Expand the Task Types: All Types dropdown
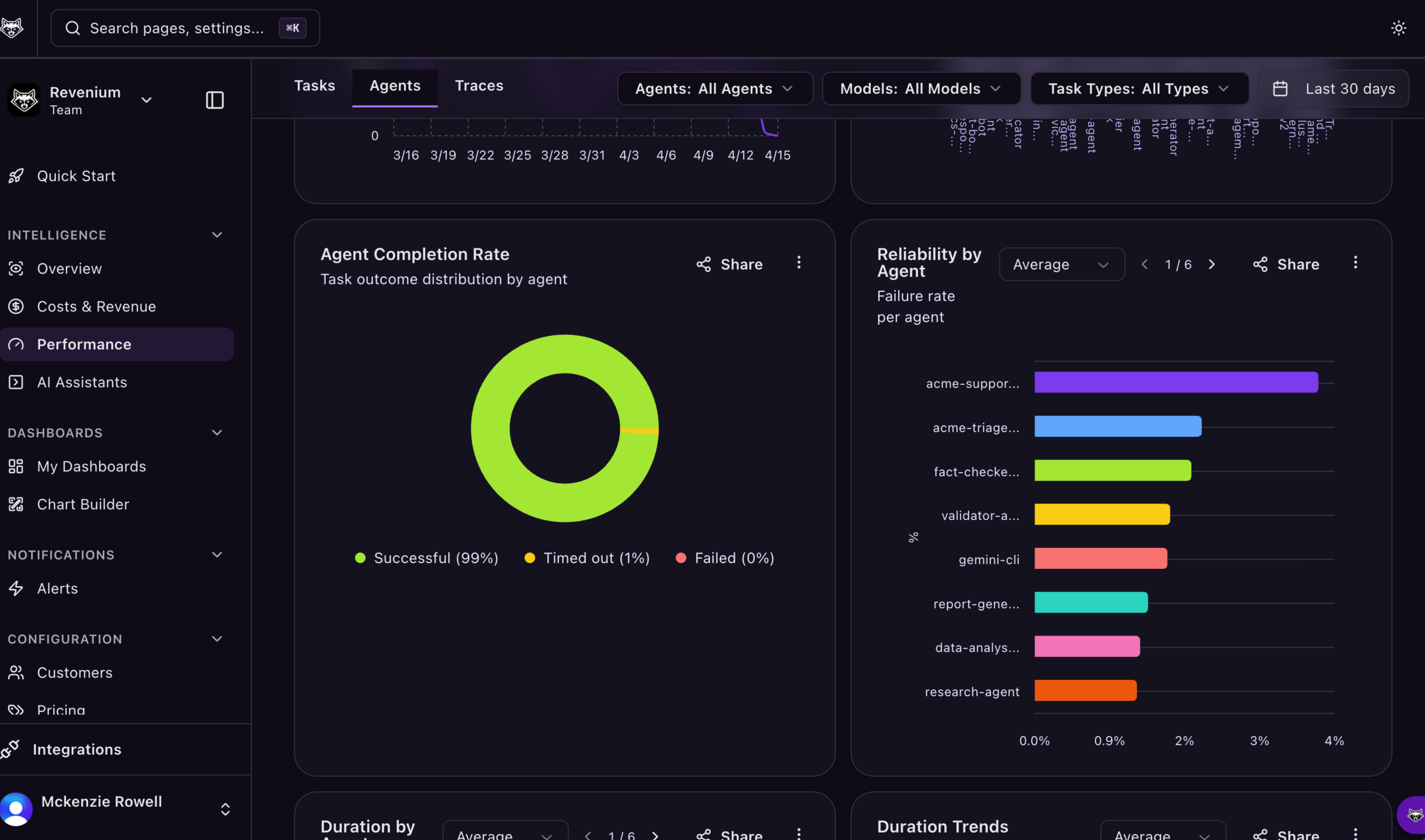Viewport: 1425px width, 840px height. (1139, 89)
